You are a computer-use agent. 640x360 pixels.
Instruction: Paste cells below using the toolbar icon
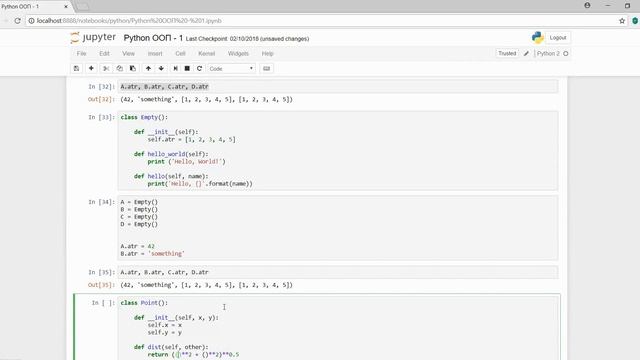pos(133,69)
